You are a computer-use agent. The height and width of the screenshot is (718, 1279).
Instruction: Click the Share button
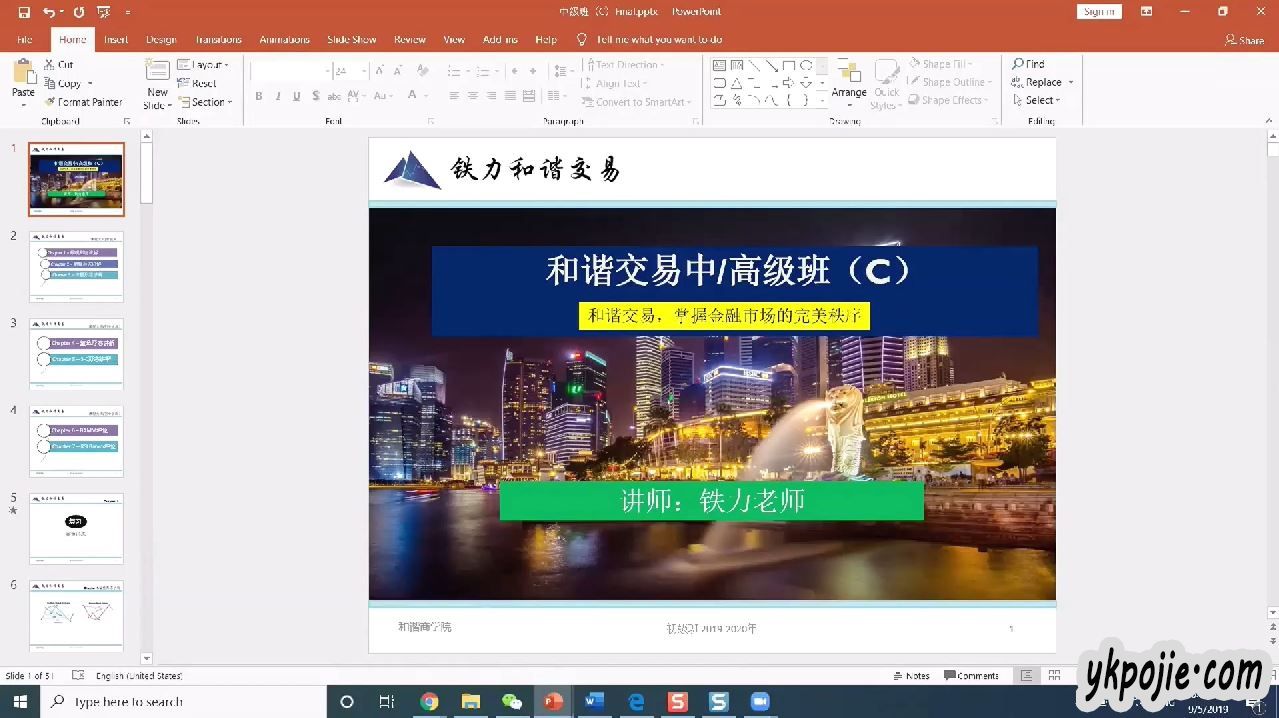click(1244, 40)
